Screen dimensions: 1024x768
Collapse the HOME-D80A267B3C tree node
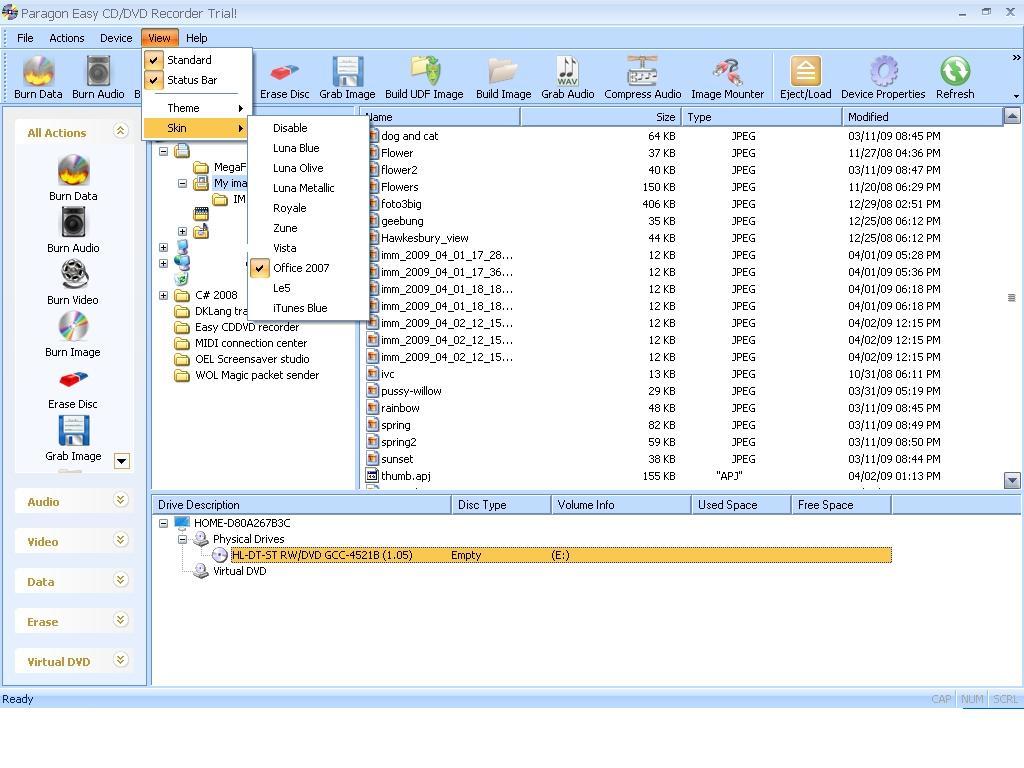click(x=163, y=523)
